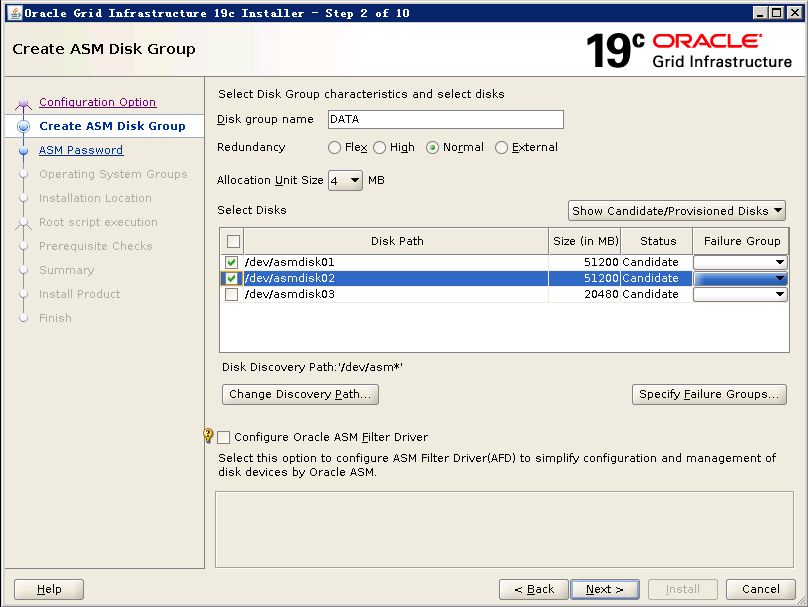
Task: Select the Normal redundancy radio button
Action: point(432,148)
